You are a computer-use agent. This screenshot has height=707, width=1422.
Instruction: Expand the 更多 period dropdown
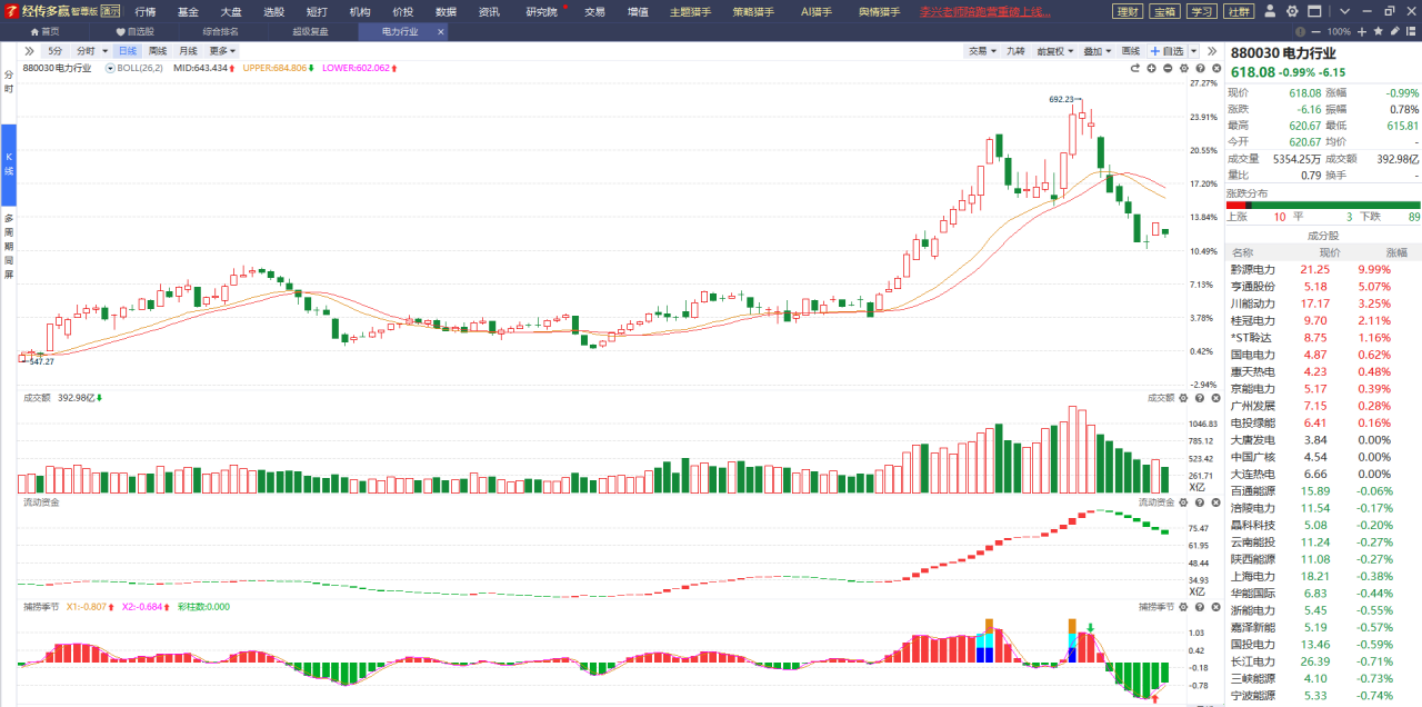pos(222,51)
